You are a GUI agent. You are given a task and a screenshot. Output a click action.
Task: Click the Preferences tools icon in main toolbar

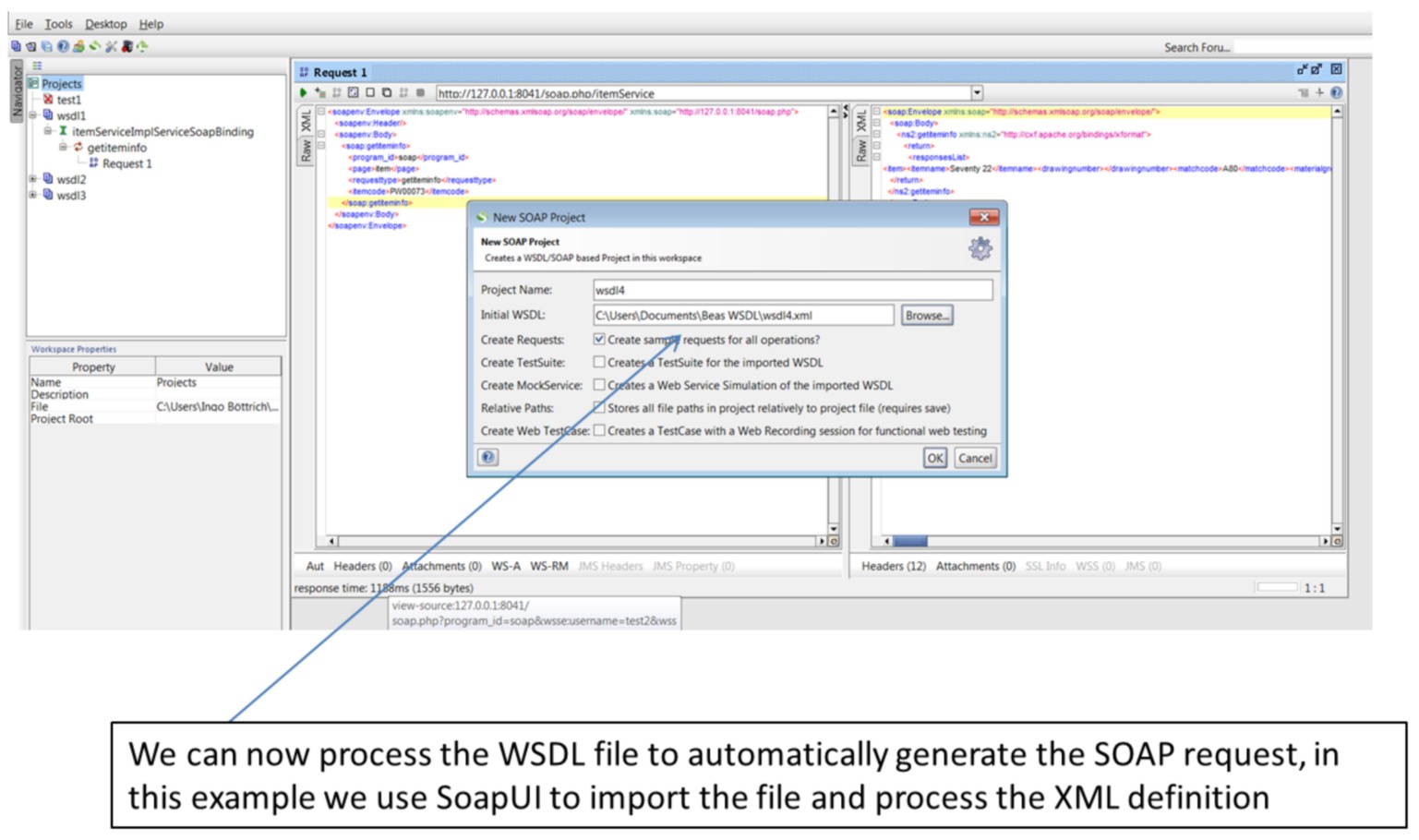coord(111,46)
